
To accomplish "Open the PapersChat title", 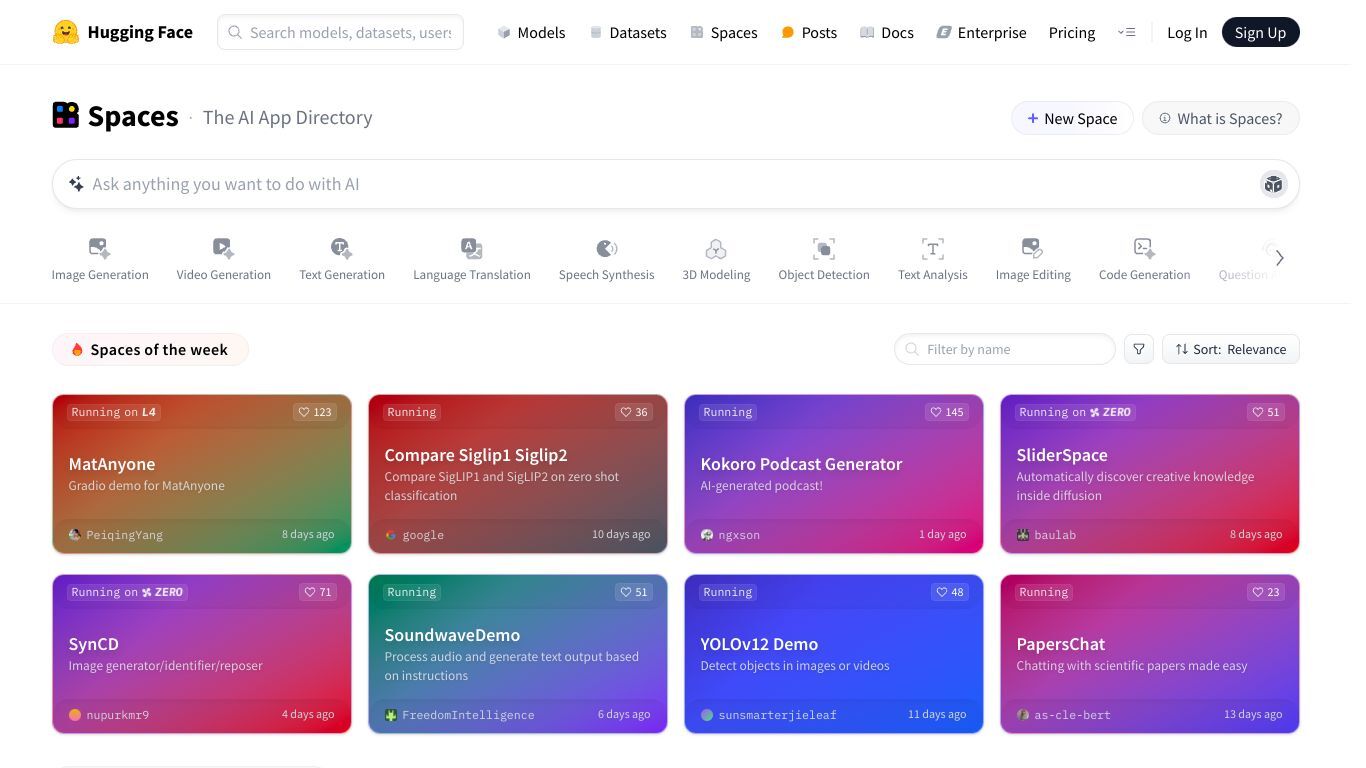I will (1061, 644).
